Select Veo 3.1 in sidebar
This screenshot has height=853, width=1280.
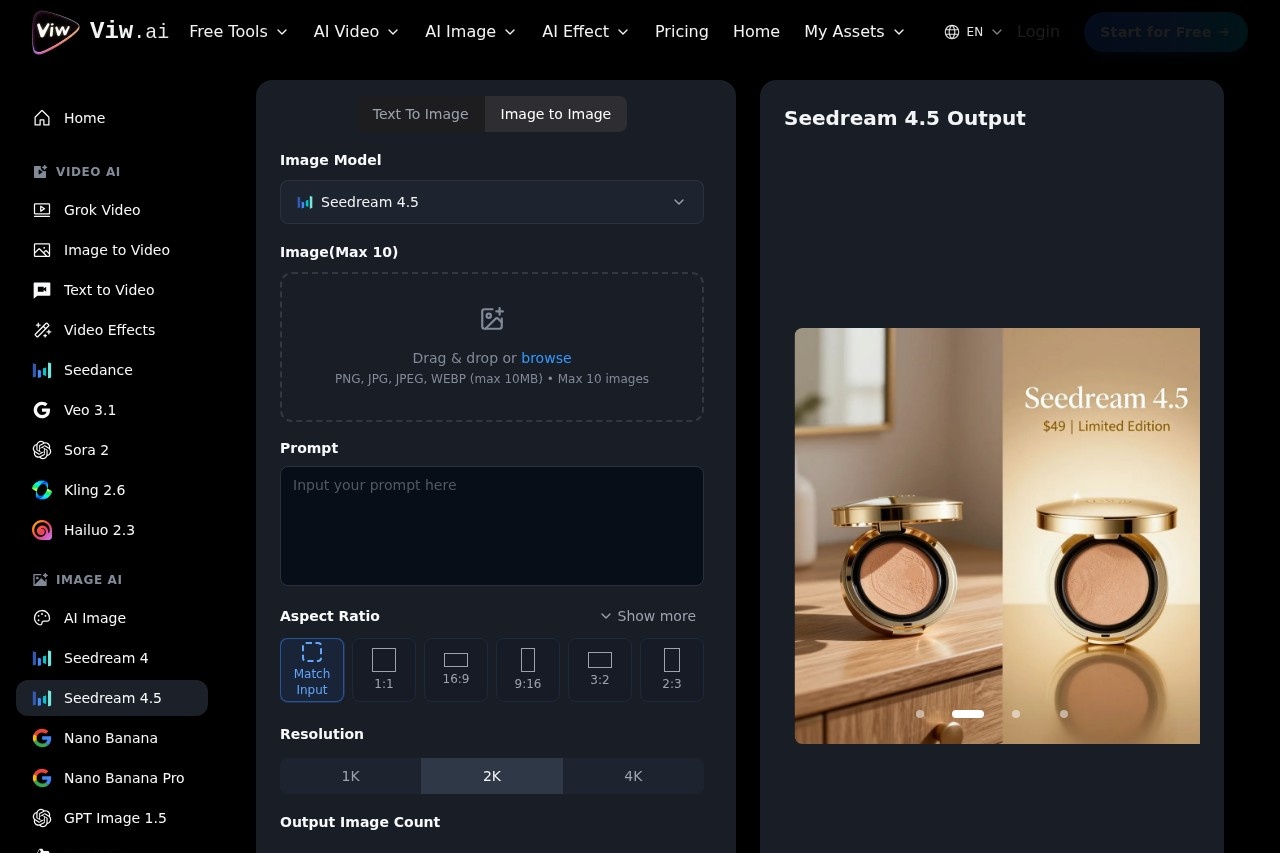(x=90, y=410)
